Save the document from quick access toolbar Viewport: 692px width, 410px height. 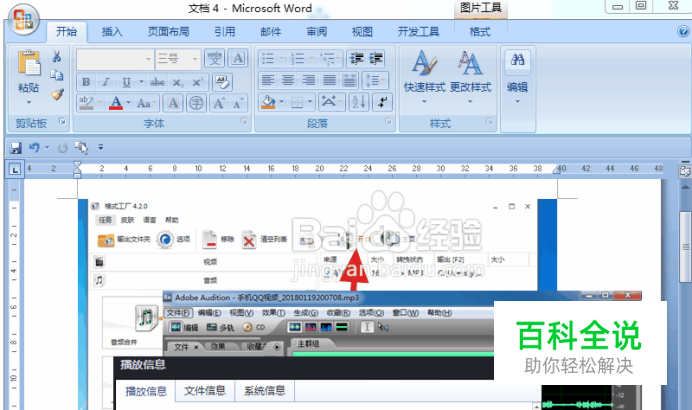click(16, 147)
